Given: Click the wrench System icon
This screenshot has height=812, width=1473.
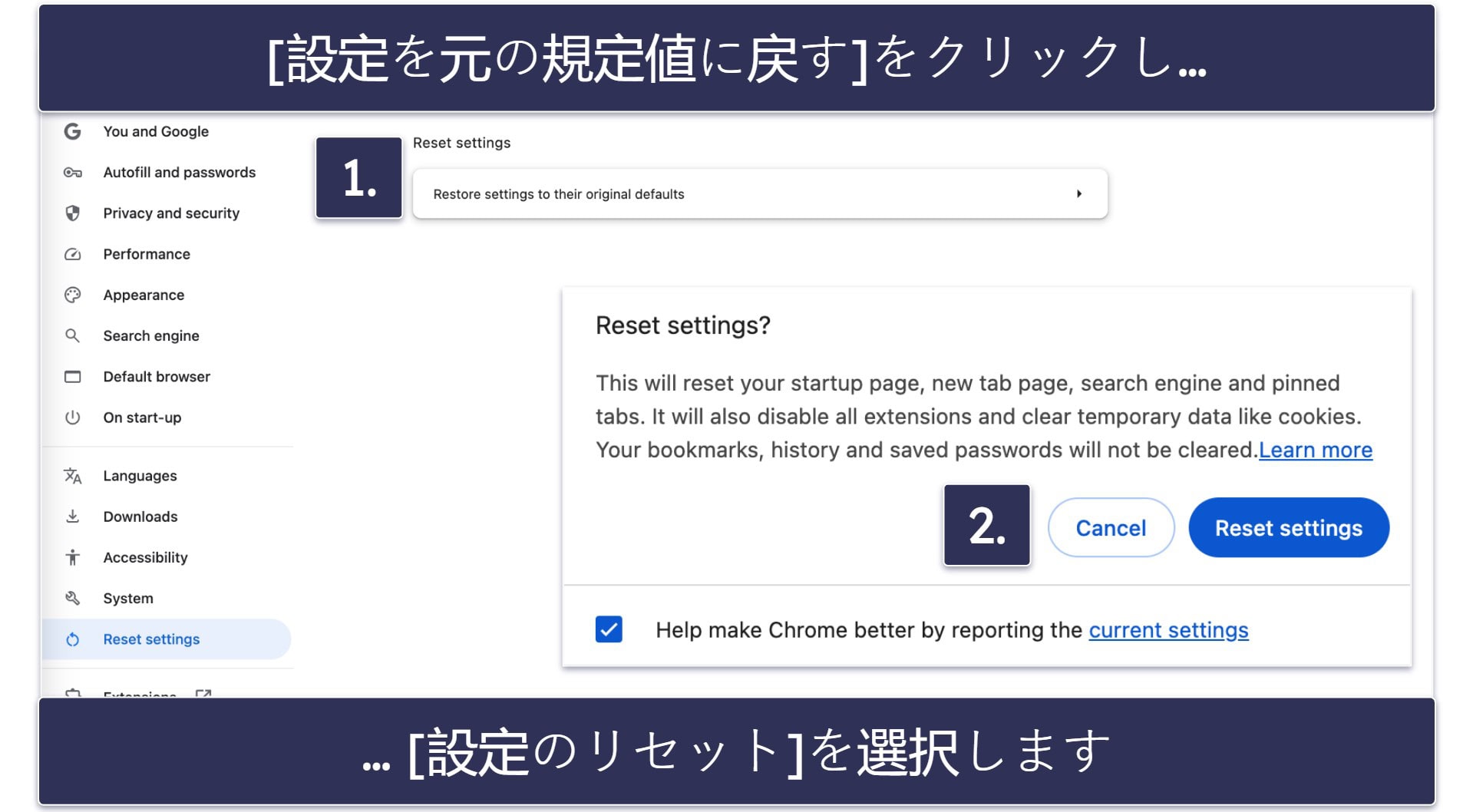Looking at the screenshot, I should click(72, 599).
